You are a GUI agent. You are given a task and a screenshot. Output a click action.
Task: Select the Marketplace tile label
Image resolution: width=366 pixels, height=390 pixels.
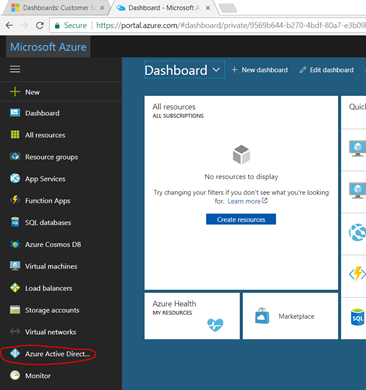coord(296,316)
